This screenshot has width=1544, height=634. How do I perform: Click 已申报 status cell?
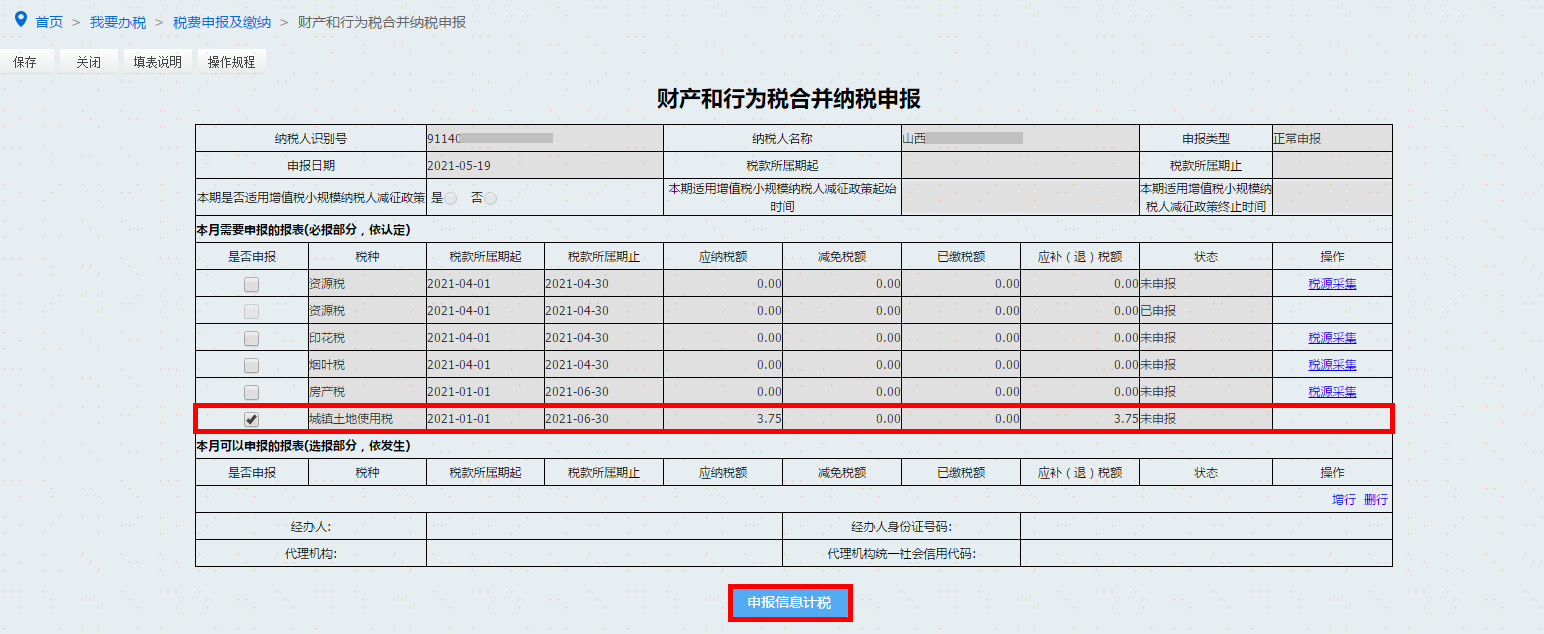[x=1206, y=311]
